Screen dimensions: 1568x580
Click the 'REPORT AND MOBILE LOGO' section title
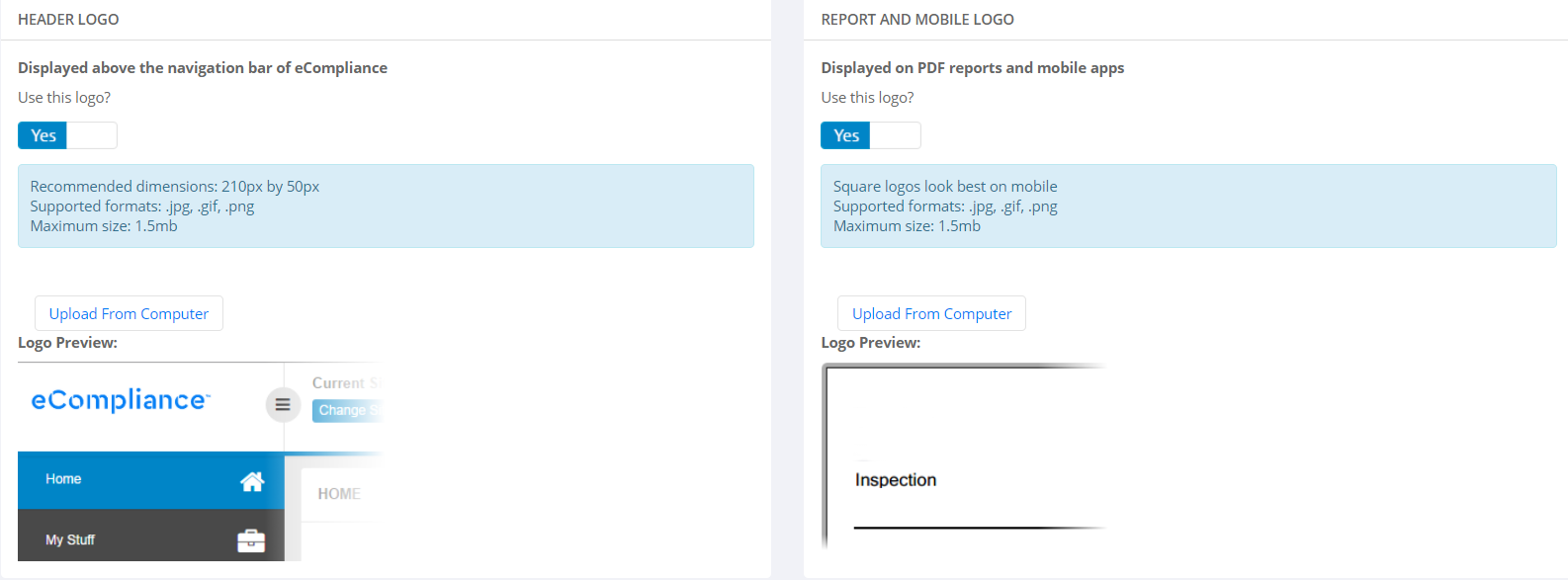[917, 20]
